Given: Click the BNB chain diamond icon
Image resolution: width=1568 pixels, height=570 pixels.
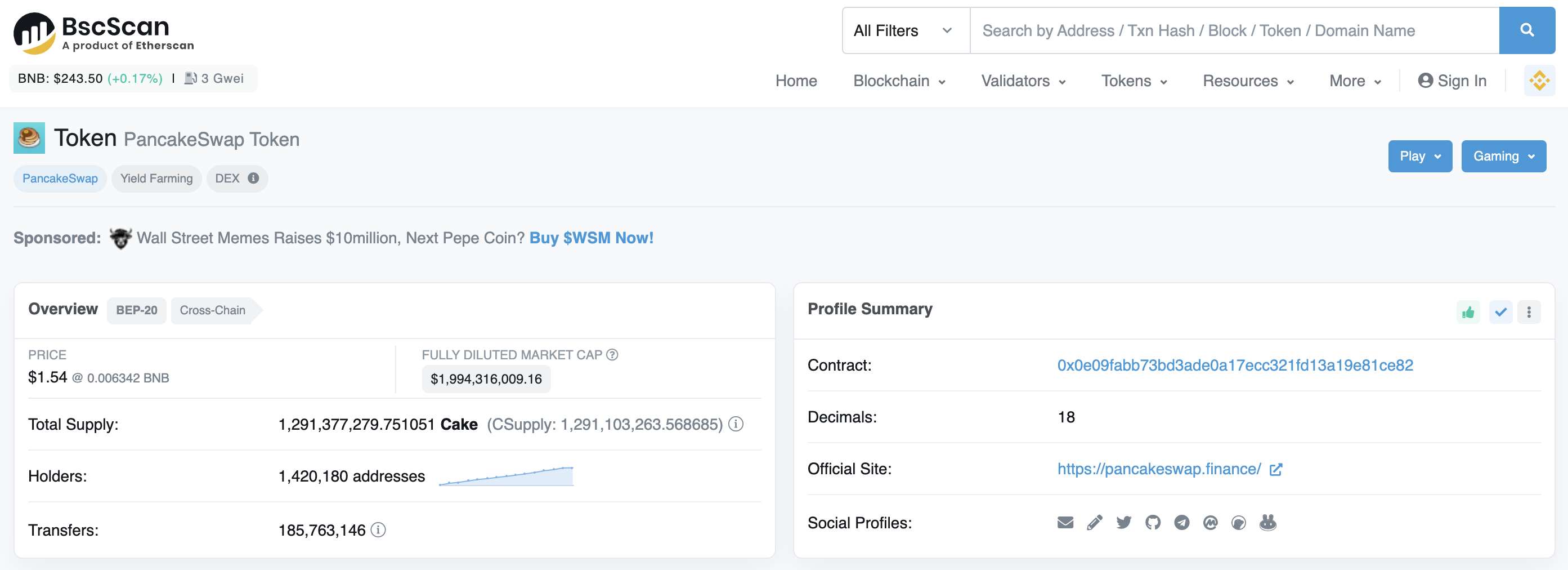Looking at the screenshot, I should (x=1539, y=81).
